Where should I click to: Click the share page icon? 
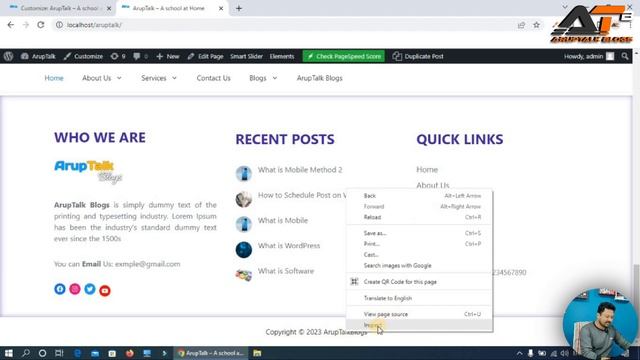coord(521,25)
